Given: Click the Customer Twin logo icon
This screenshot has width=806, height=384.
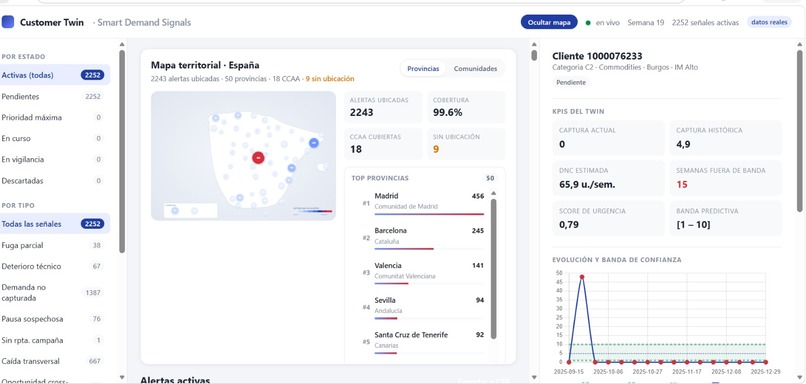Looking at the screenshot, I should (8, 22).
